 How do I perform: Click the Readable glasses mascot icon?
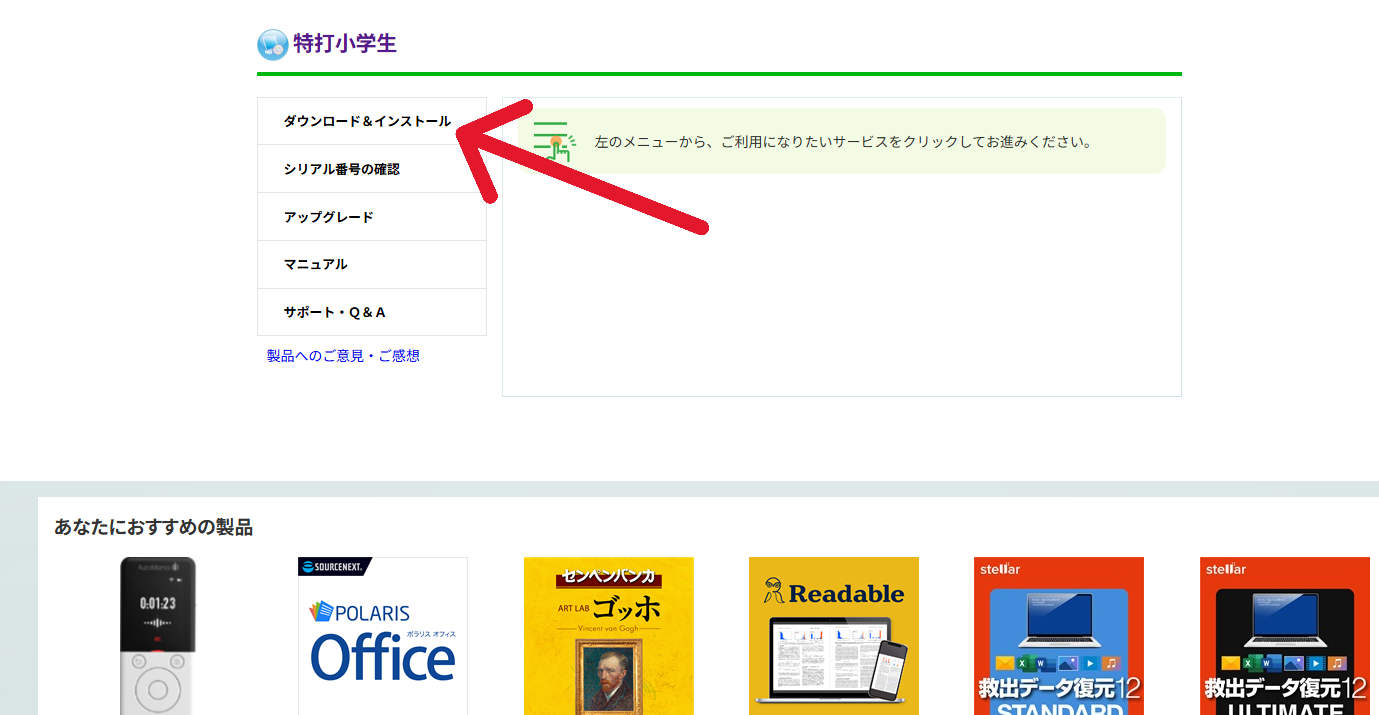(x=773, y=591)
